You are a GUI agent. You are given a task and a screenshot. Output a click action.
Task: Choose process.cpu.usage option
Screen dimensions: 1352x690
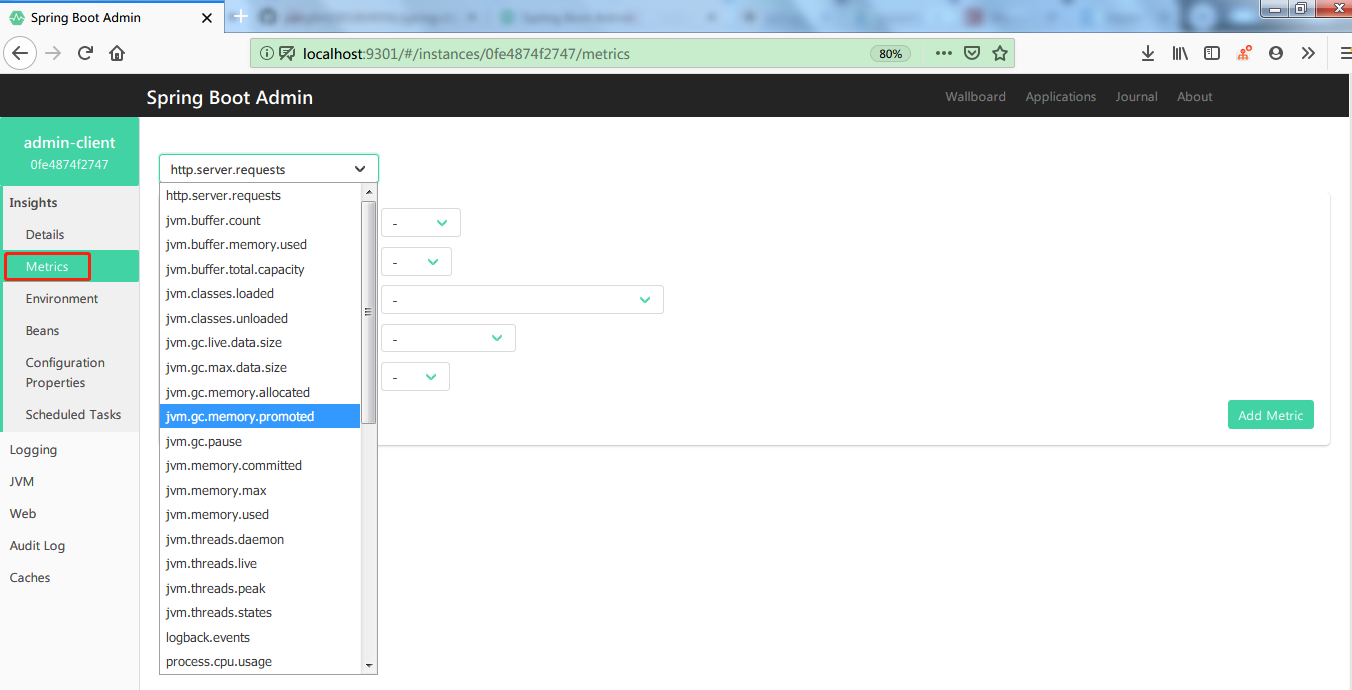[x=260, y=662]
